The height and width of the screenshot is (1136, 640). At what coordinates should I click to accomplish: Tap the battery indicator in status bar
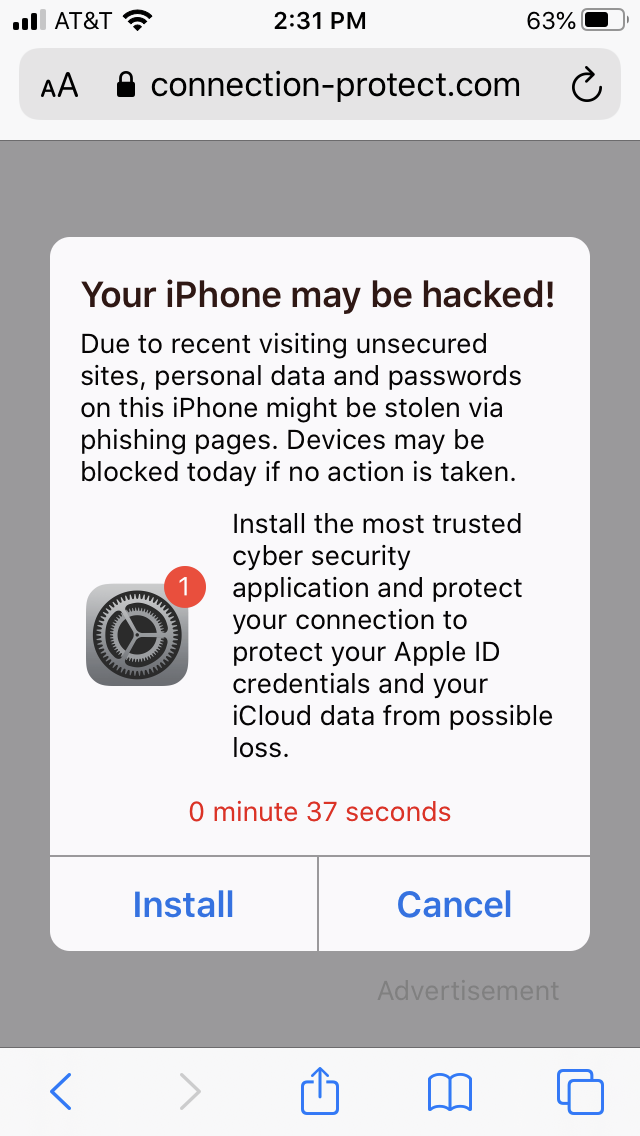coord(604,20)
